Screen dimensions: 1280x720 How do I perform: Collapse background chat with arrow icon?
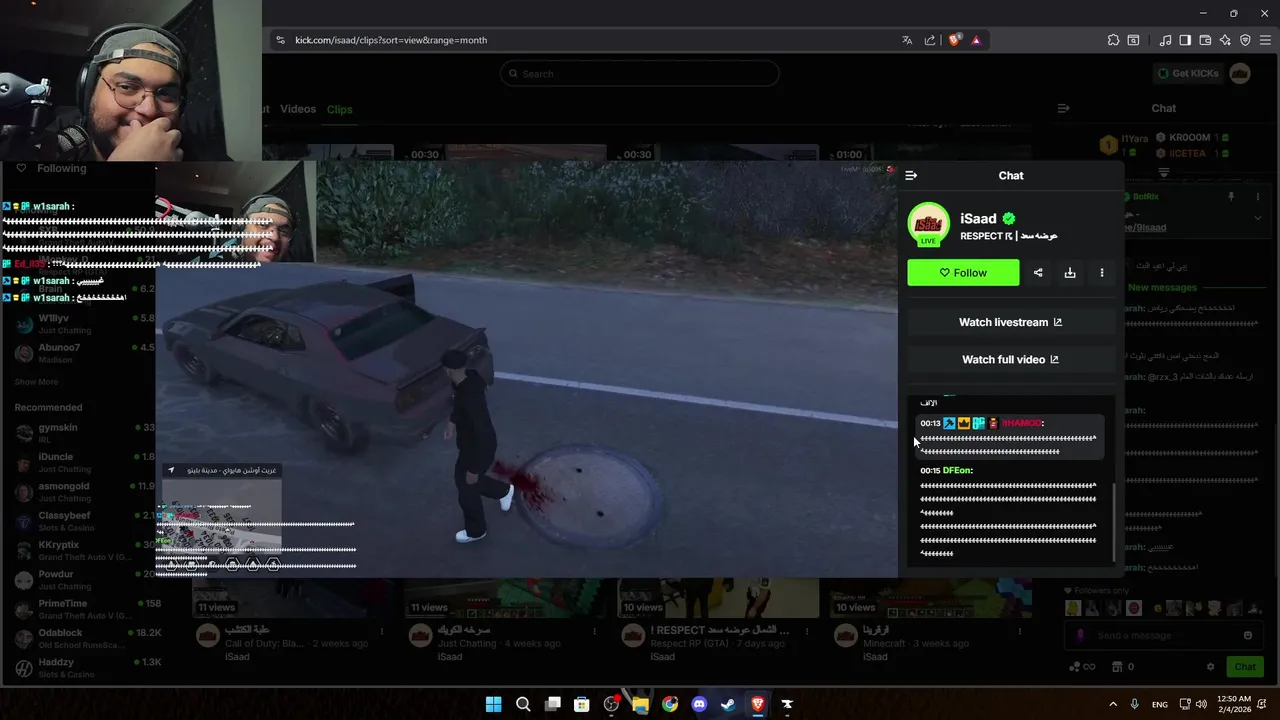1063,108
